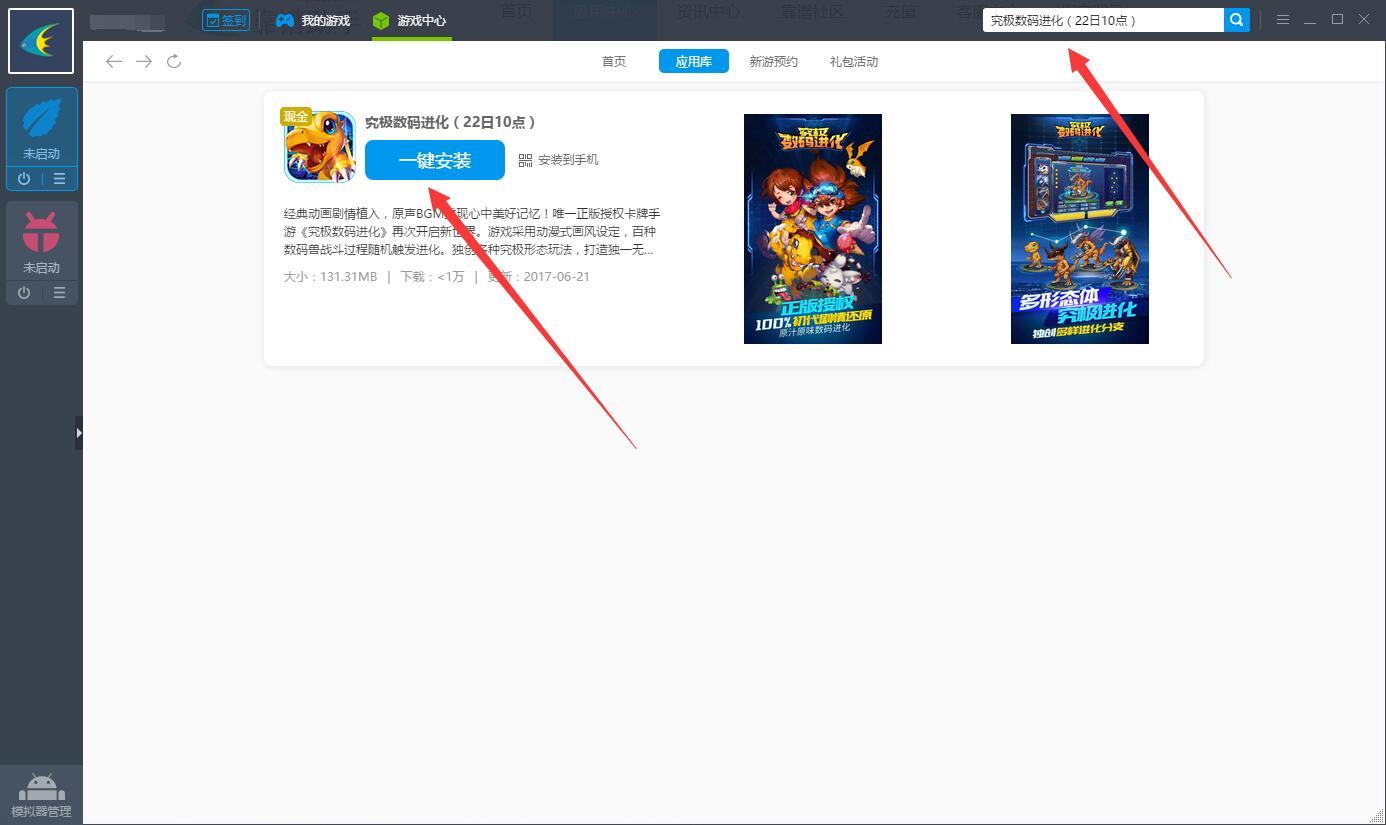Minimize the window
The width and height of the screenshot is (1386, 825).
[x=1310, y=20]
